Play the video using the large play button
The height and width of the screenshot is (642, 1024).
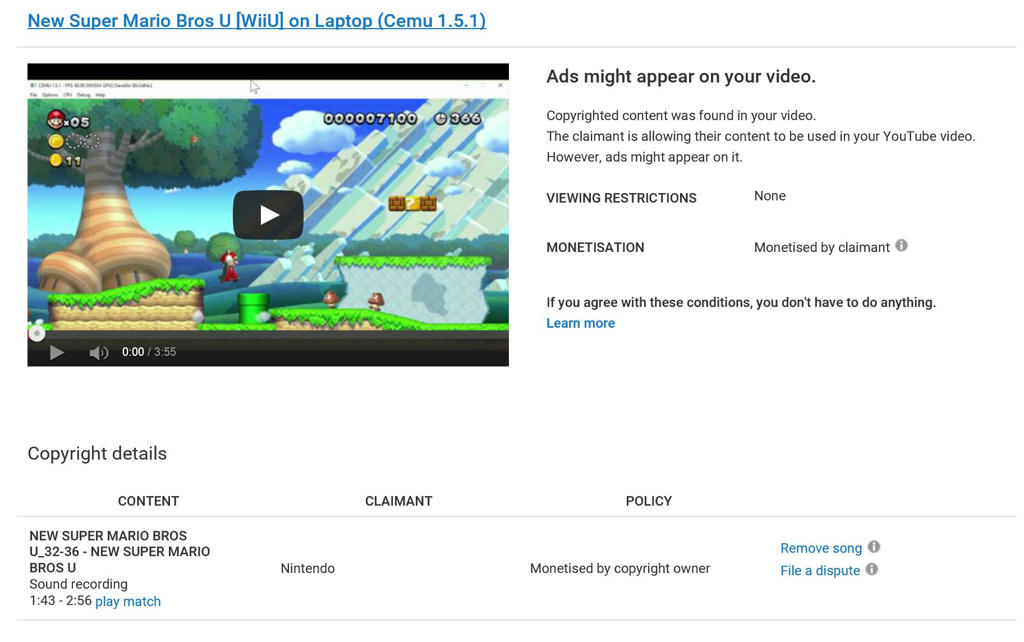[267, 214]
